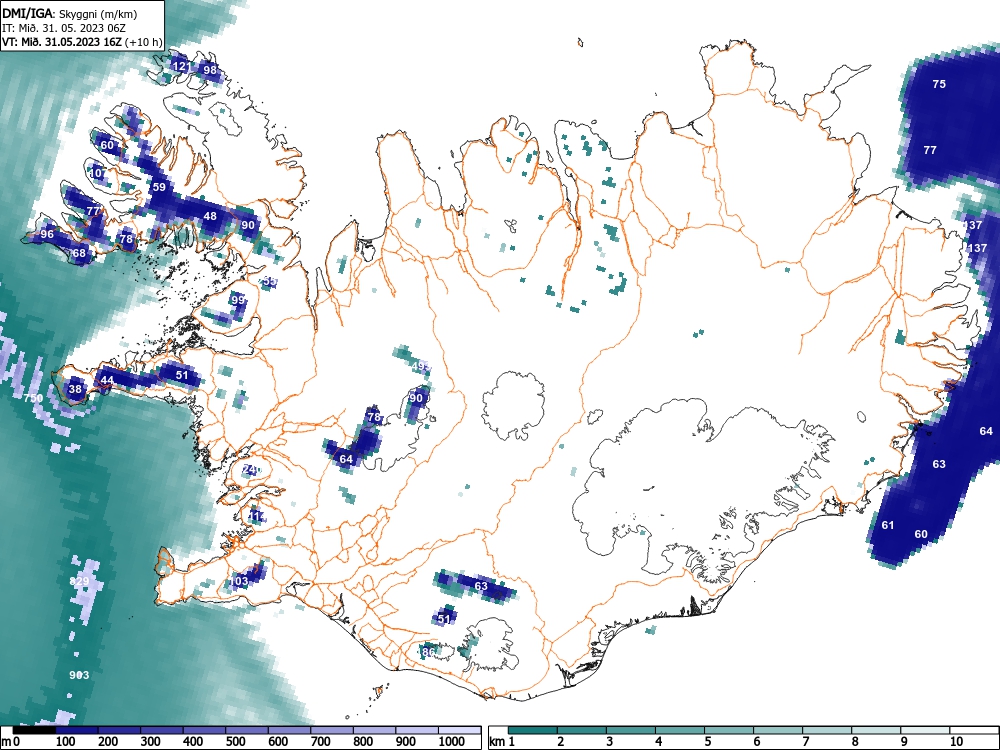Pick the pale swatch between 9 and 10 km
This screenshot has width=1000, height=750.
click(x=925, y=731)
